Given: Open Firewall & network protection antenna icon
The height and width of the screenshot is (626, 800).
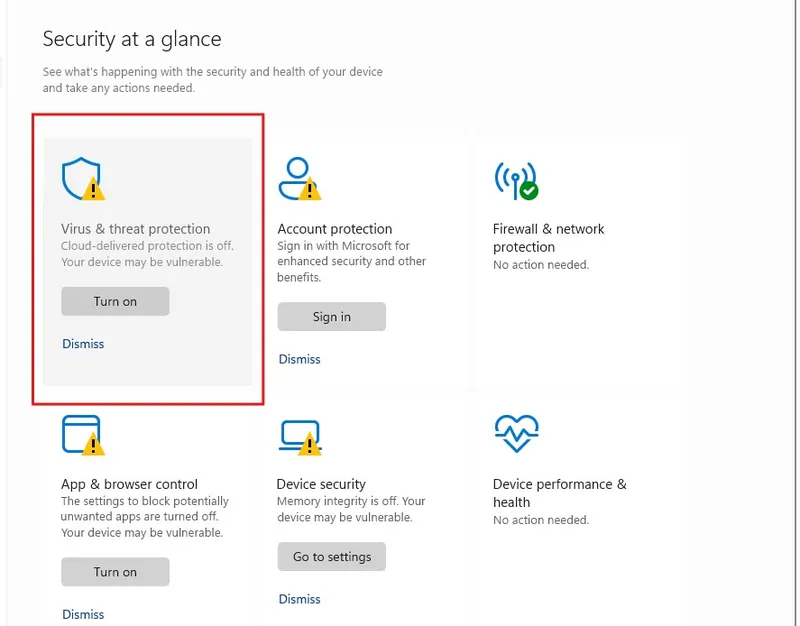Looking at the screenshot, I should point(516,181).
